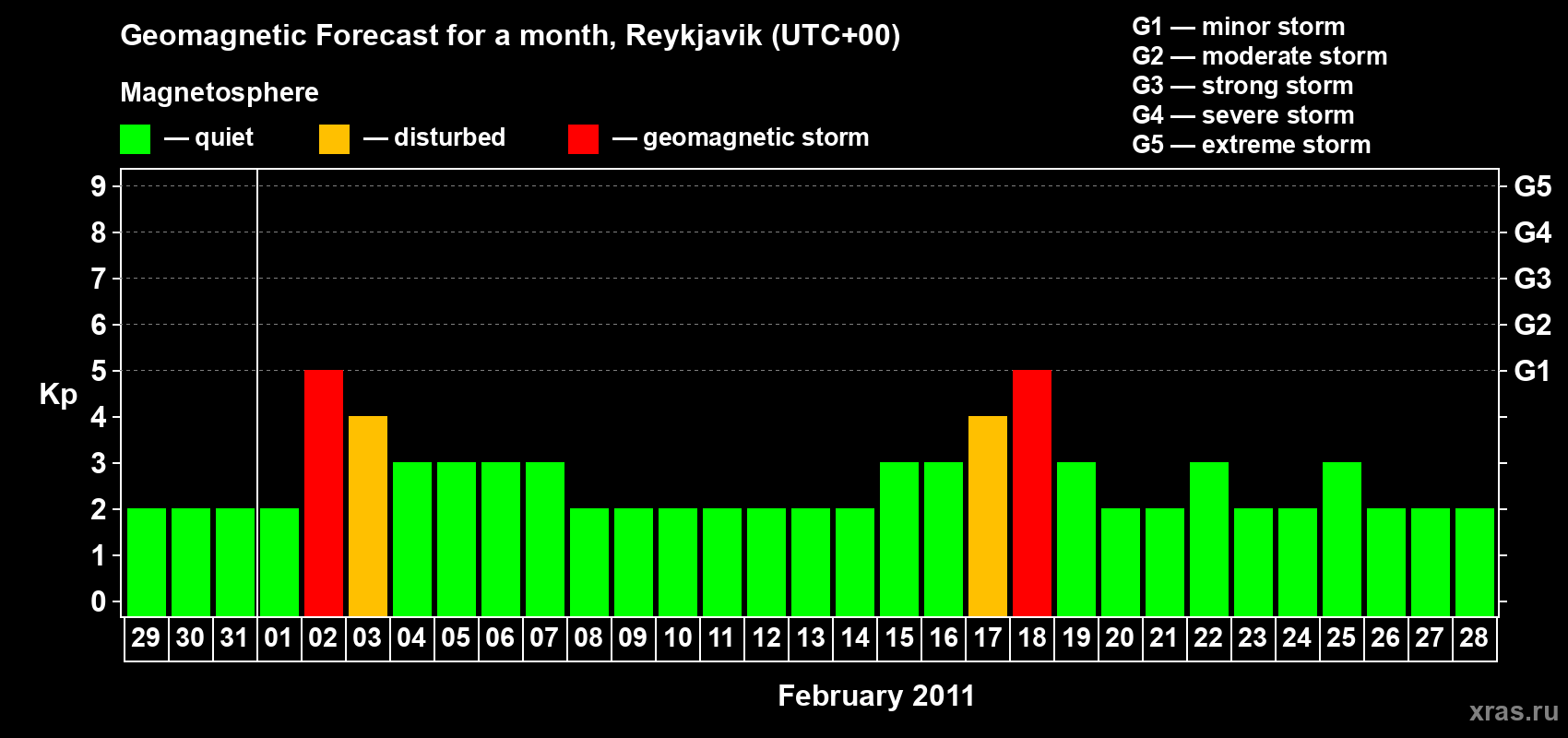Click the green bar for day 25
Screen dimensions: 1568x738
point(1342,539)
